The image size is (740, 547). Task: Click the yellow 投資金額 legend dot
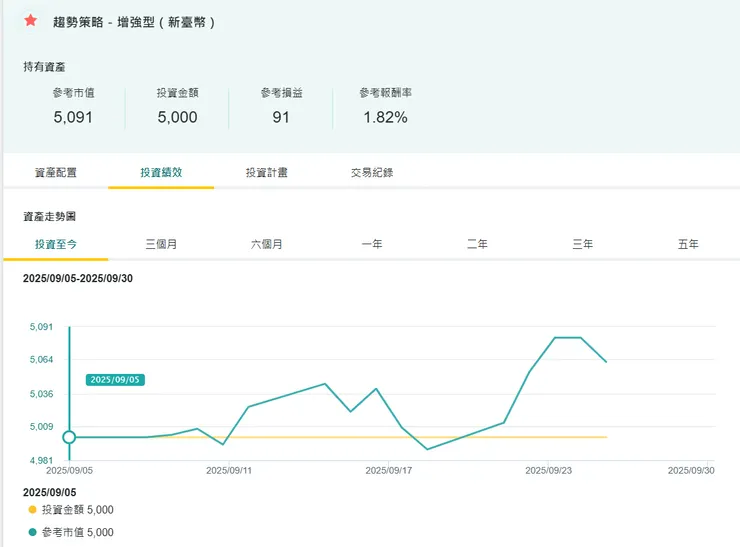(x=33, y=510)
